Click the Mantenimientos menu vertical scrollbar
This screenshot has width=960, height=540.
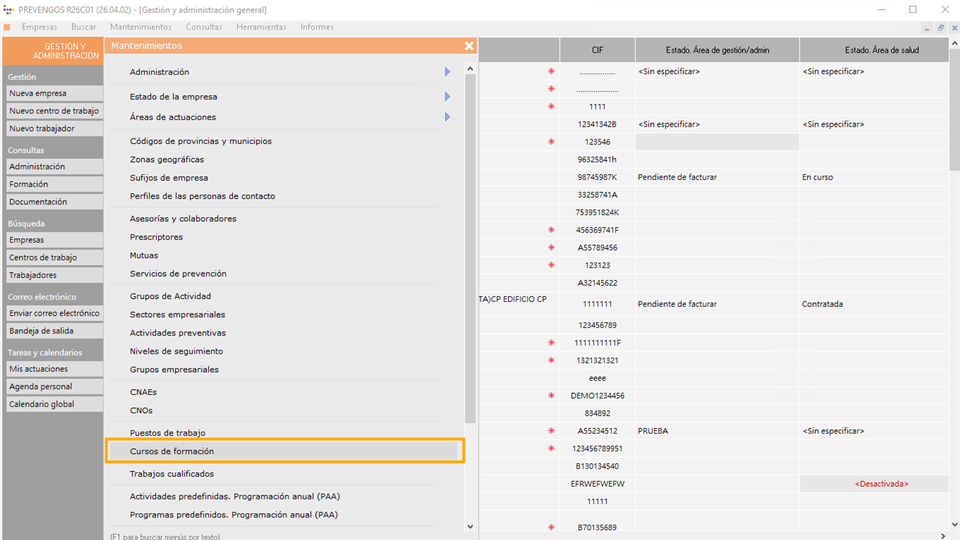point(470,250)
